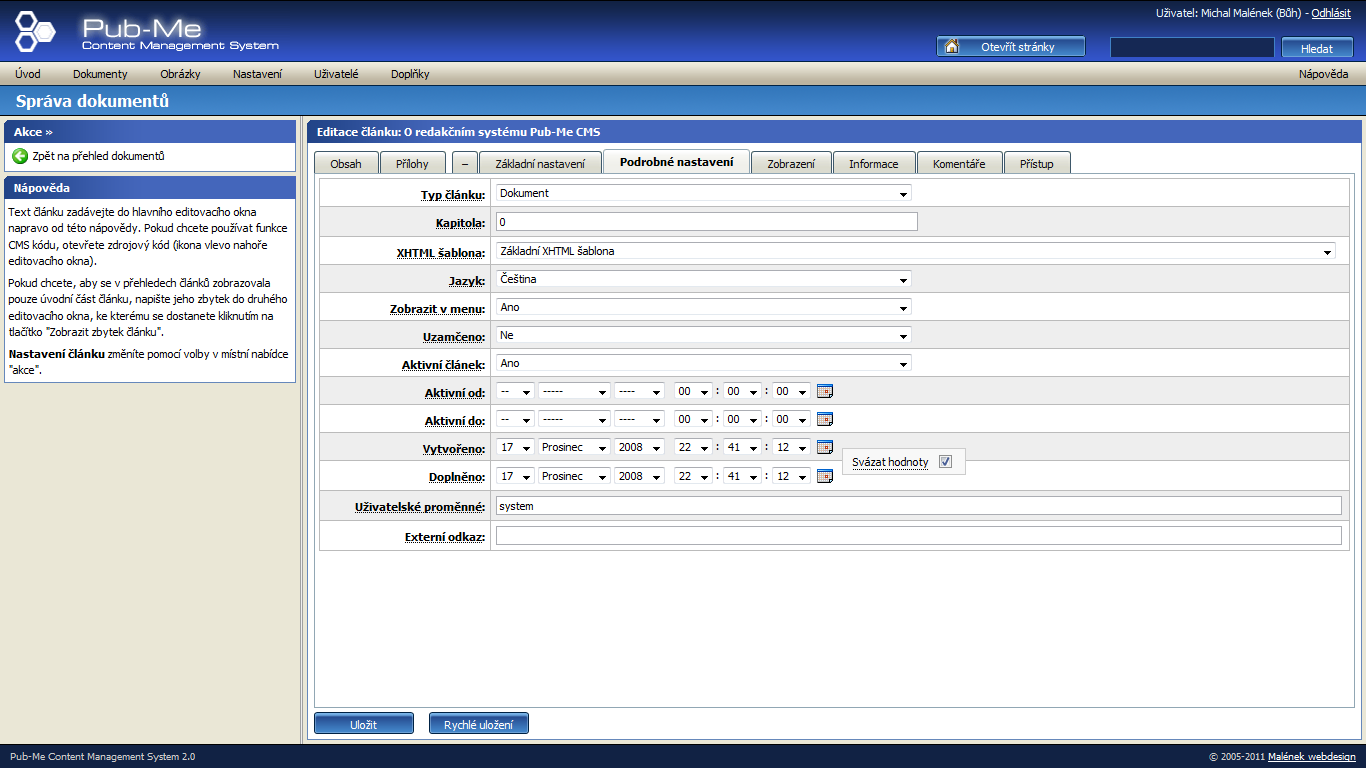Open the Uzamčeno dropdown
The width and height of the screenshot is (1366, 768).
(x=704, y=336)
